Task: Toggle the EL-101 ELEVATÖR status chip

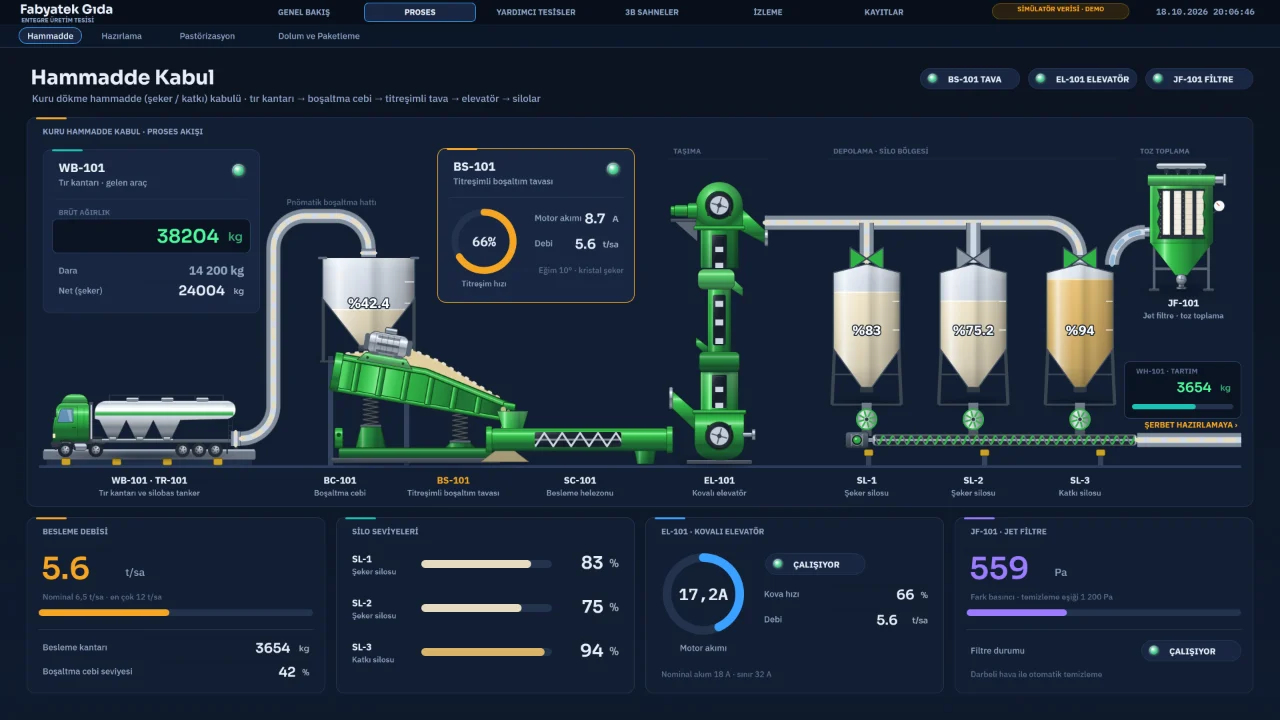Action: 1082,79
